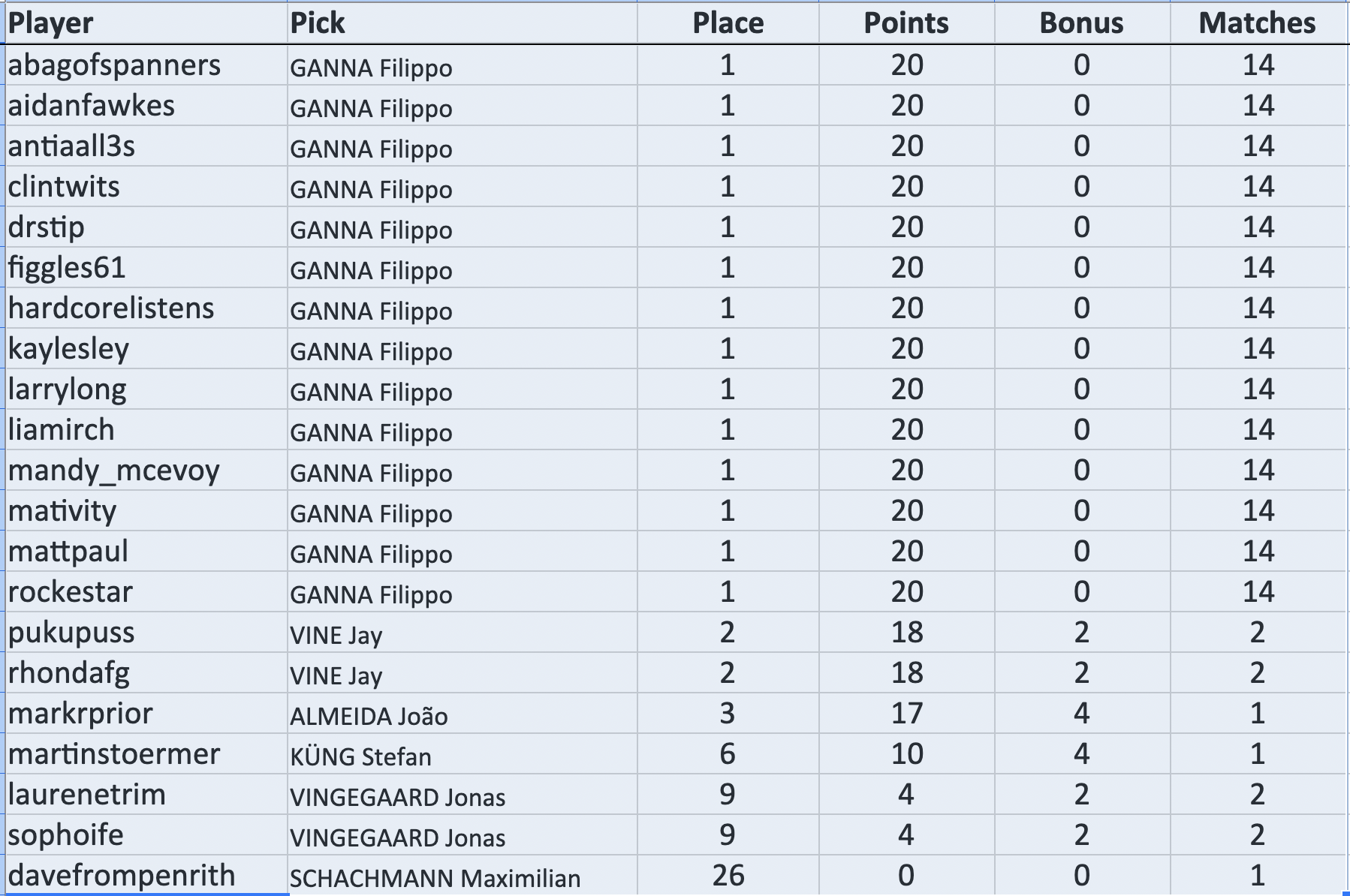Select the Points header cell
1350x896 pixels.
click(x=906, y=23)
